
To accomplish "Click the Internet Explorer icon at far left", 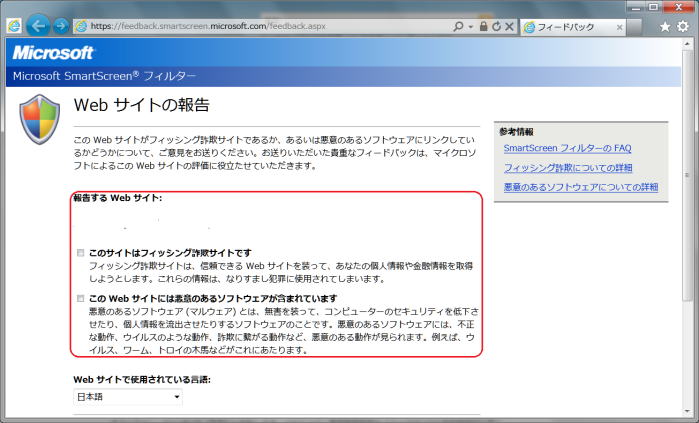I will [14, 26].
